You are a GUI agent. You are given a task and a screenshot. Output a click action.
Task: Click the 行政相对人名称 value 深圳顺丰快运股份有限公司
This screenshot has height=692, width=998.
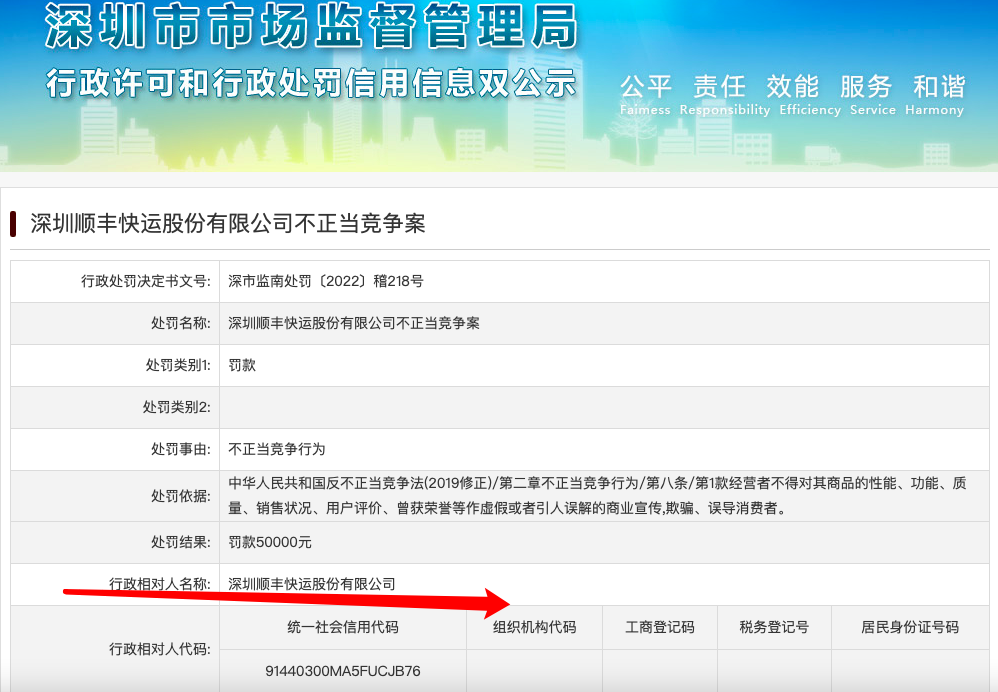[312, 584]
